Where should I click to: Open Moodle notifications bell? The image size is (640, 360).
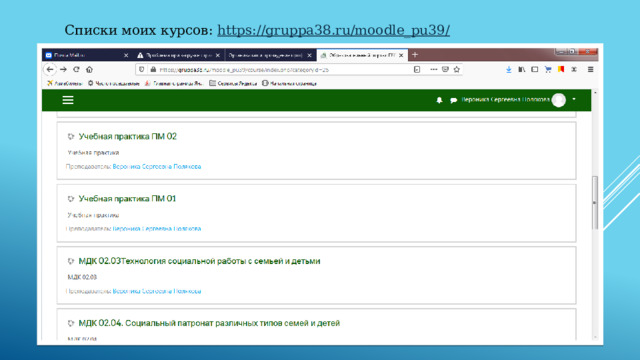(x=439, y=100)
